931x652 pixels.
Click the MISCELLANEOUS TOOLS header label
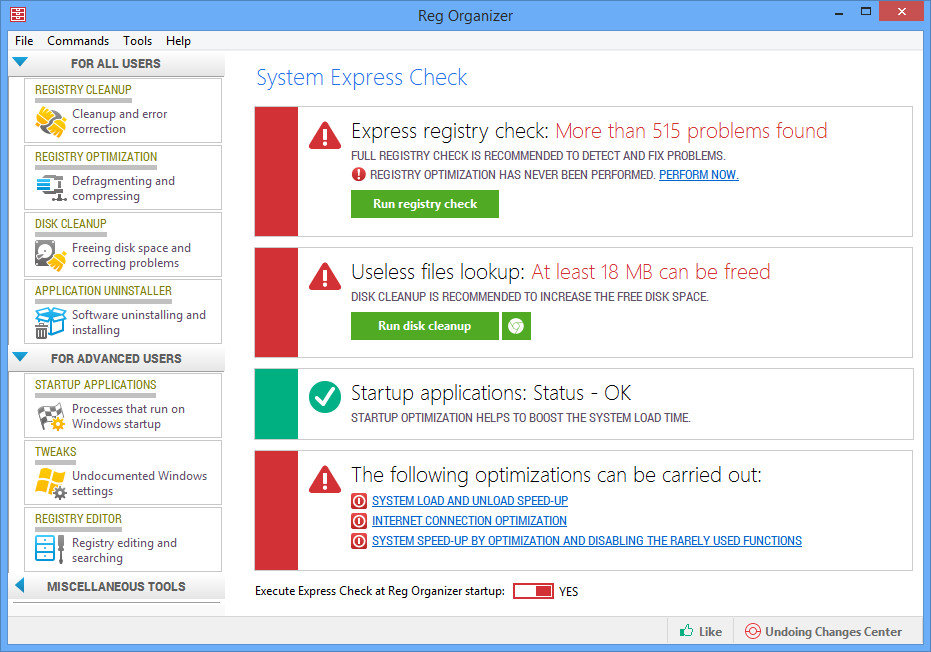pos(116,587)
